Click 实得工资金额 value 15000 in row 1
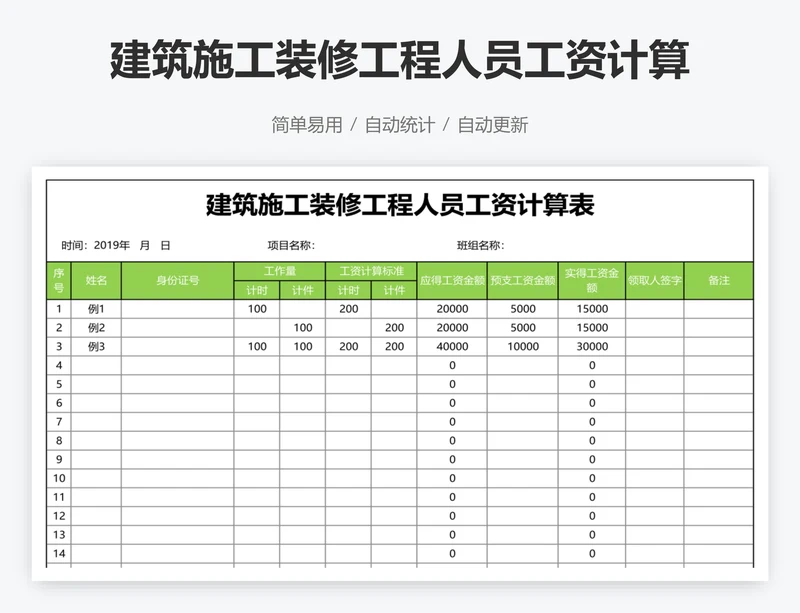800x613 pixels. point(592,309)
